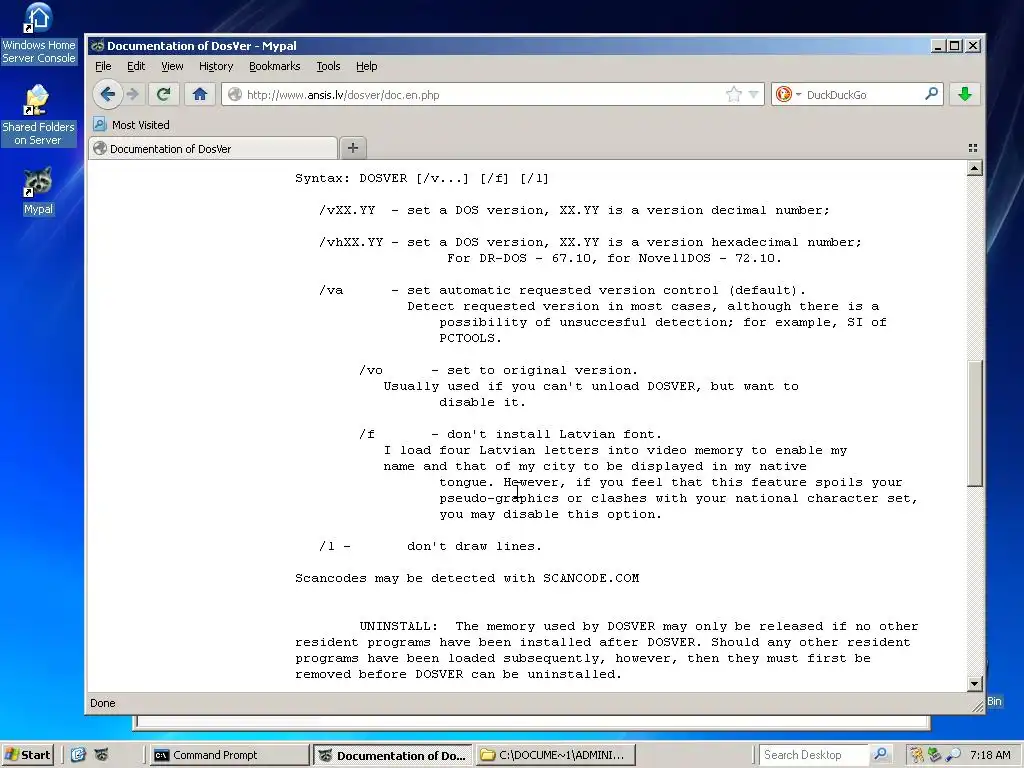Viewport: 1024px width, 768px height.
Task: Click the list all tabs grid icon
Action: point(972,148)
